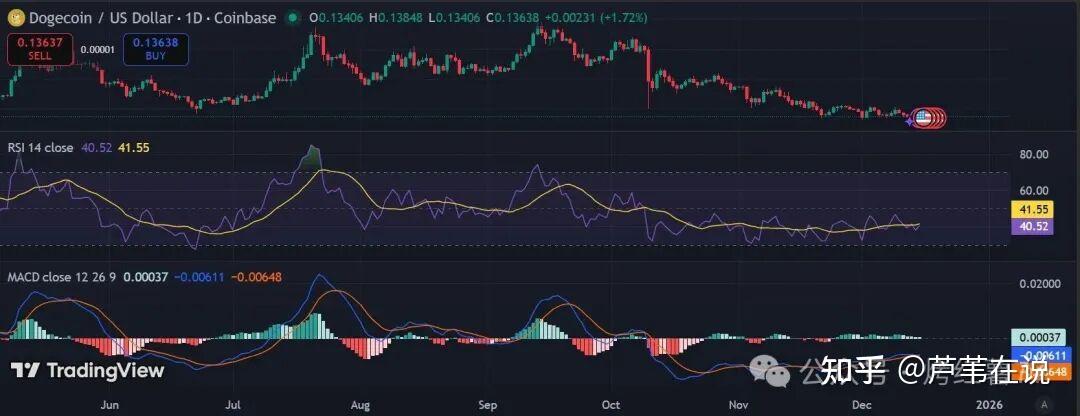The image size is (1080, 416).
Task: Click the 80.00 RSI scale level
Action: coord(1034,155)
